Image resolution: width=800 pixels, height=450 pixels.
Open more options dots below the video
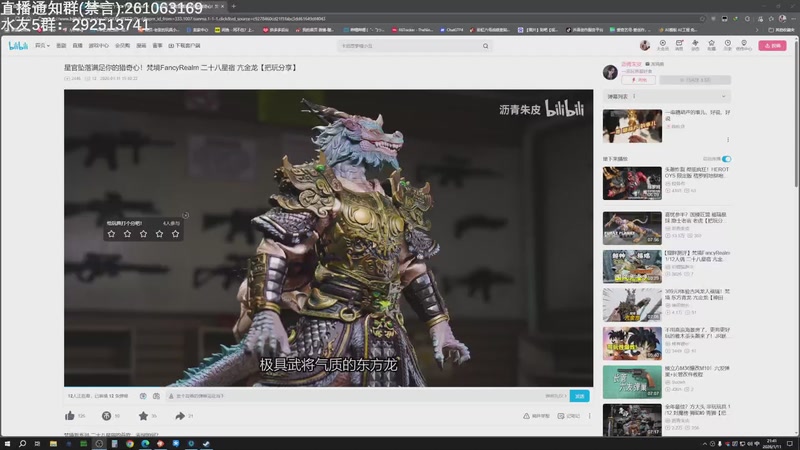coord(590,416)
